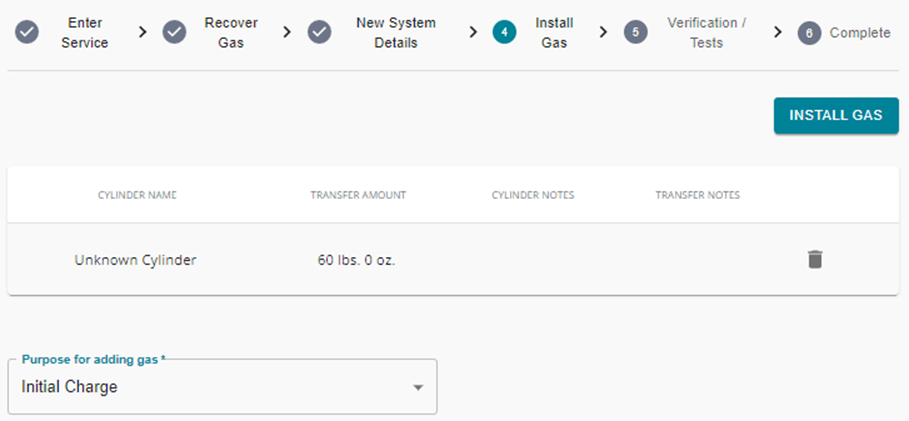The height and width of the screenshot is (421, 909).
Task: Click the 60 lbs. 0 oz. transfer amount
Action: click(x=356, y=260)
